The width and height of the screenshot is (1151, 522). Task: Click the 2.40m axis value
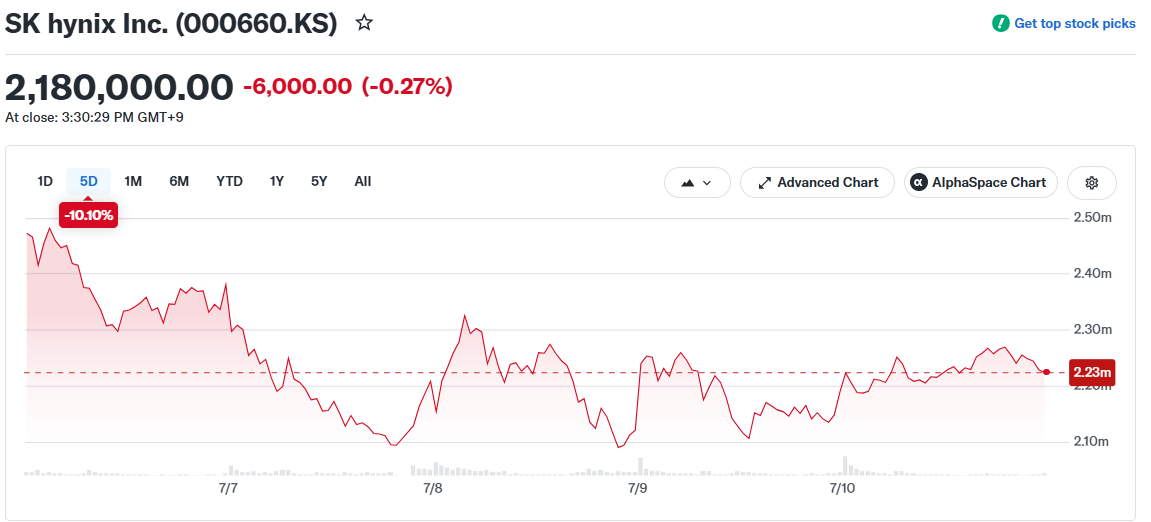click(1092, 274)
